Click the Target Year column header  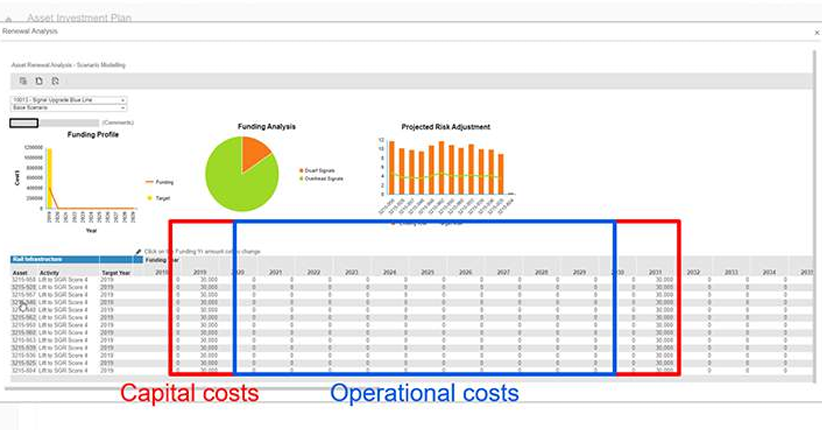(x=117, y=272)
